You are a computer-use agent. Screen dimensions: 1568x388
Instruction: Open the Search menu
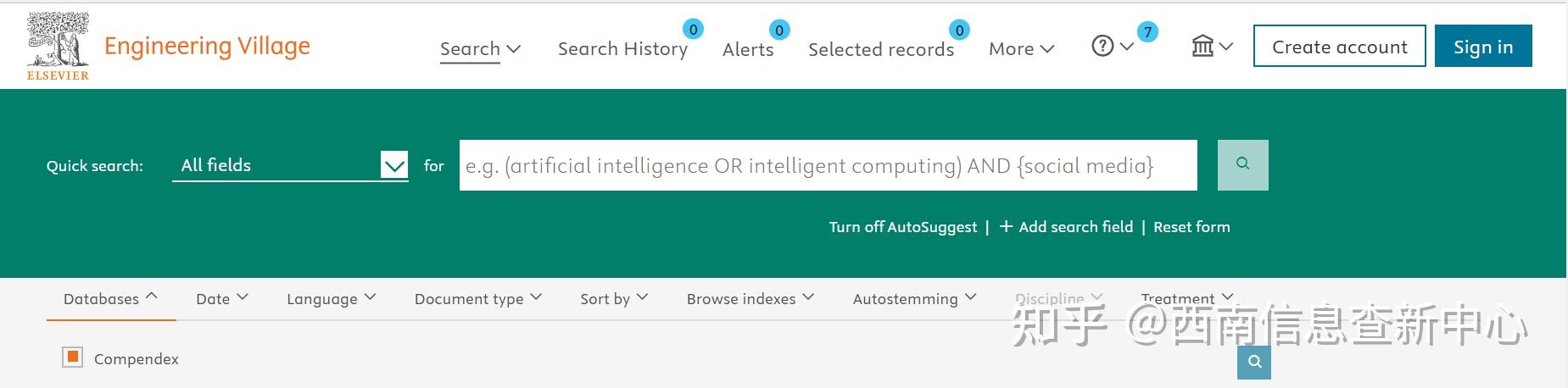[479, 49]
